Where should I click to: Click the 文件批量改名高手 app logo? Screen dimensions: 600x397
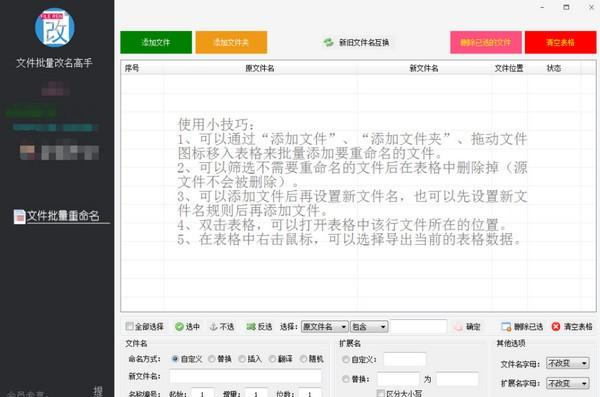55,28
